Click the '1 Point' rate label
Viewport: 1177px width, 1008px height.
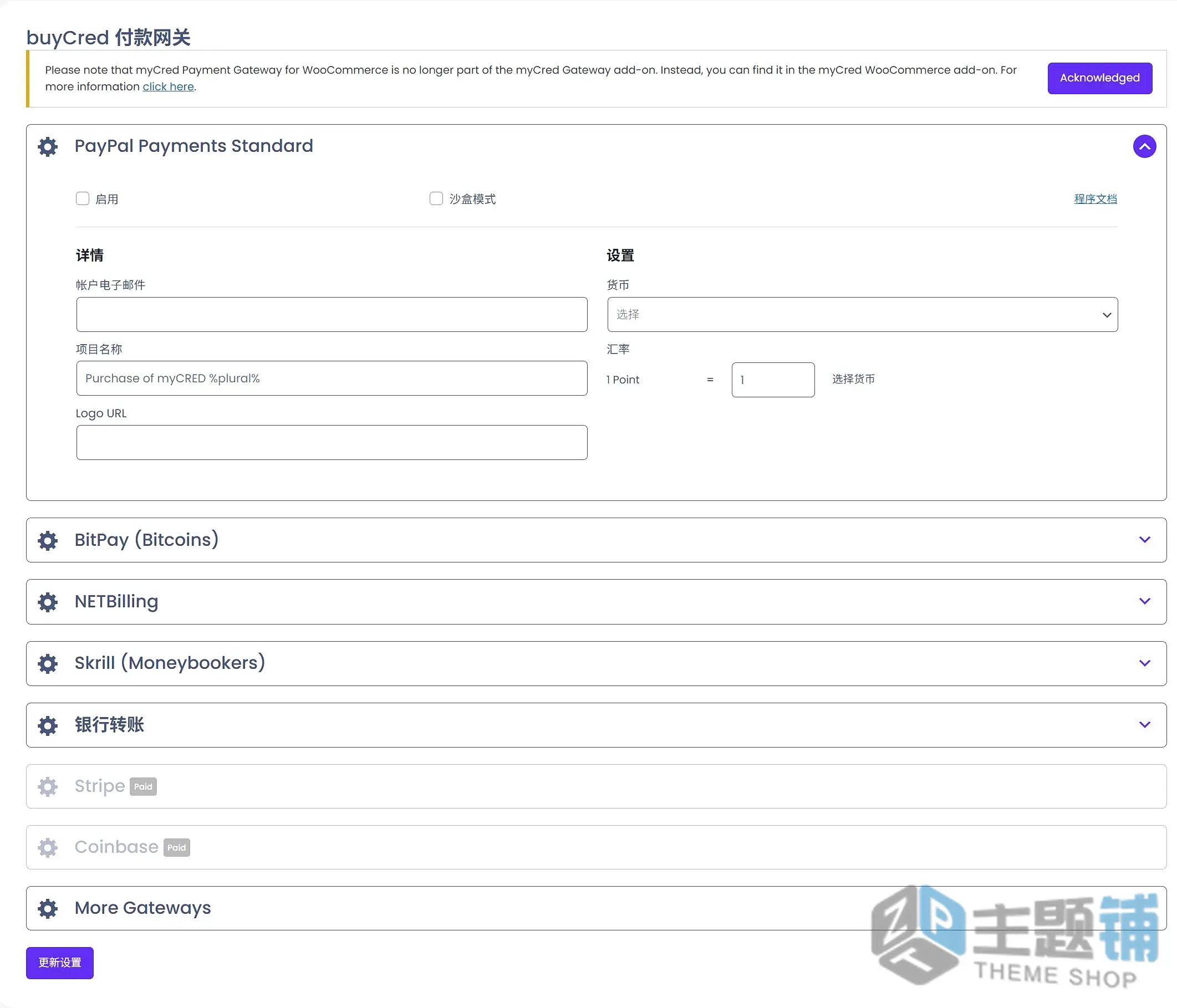click(623, 380)
